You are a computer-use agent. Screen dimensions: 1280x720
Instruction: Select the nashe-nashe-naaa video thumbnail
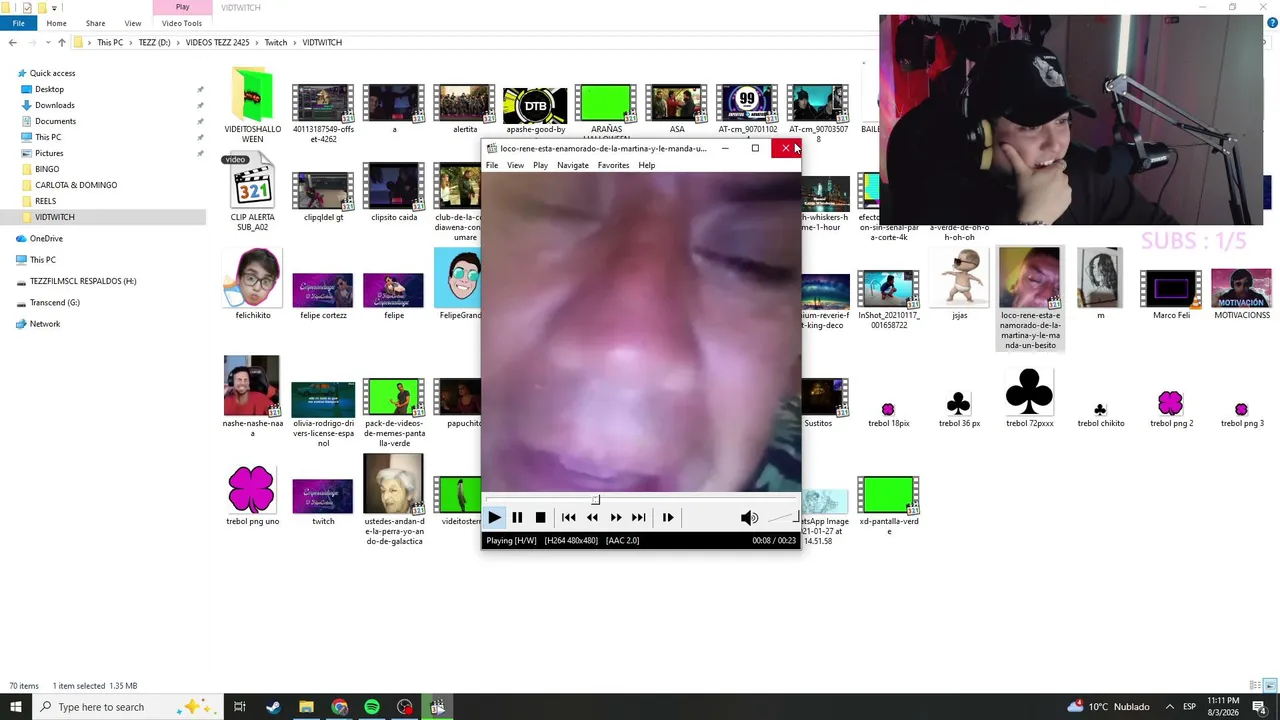(252, 396)
